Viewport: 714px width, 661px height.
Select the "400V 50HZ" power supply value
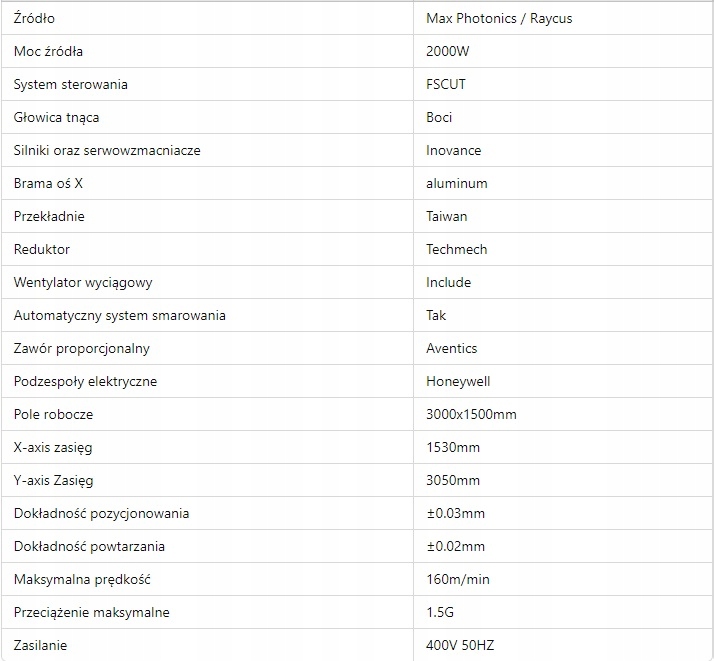coord(460,645)
